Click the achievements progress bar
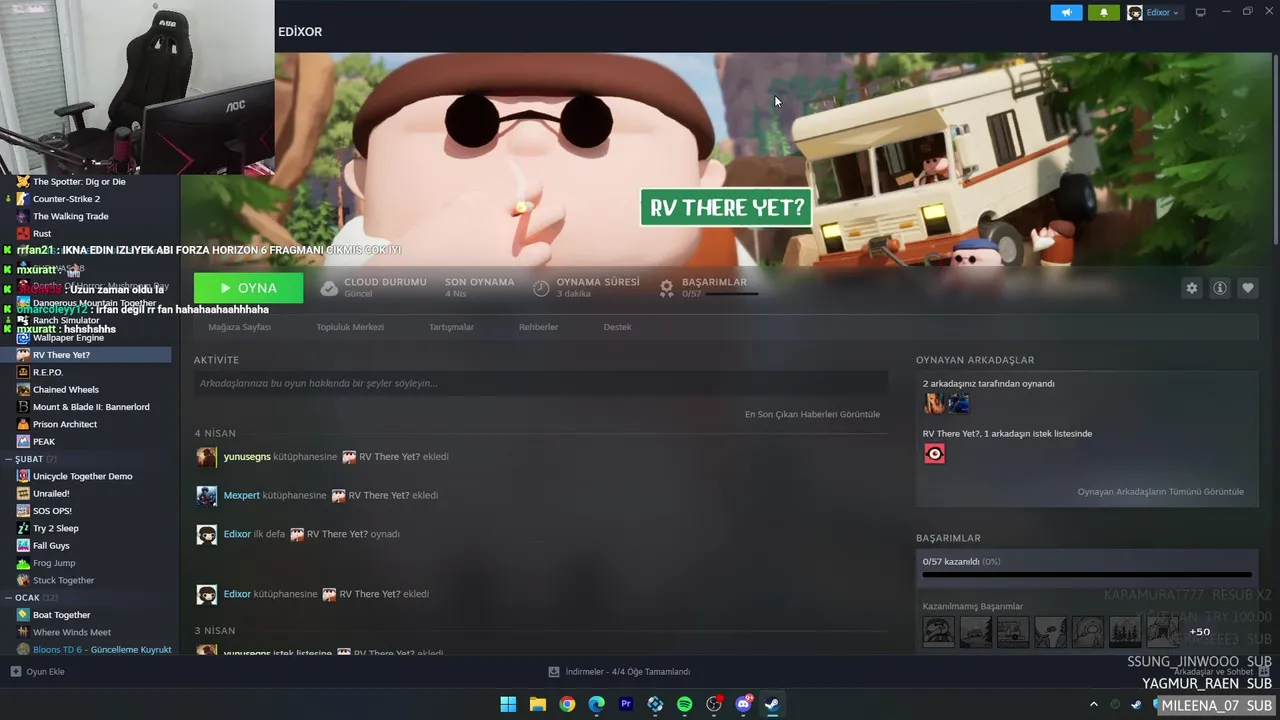This screenshot has height=720, width=1280. [1086, 575]
